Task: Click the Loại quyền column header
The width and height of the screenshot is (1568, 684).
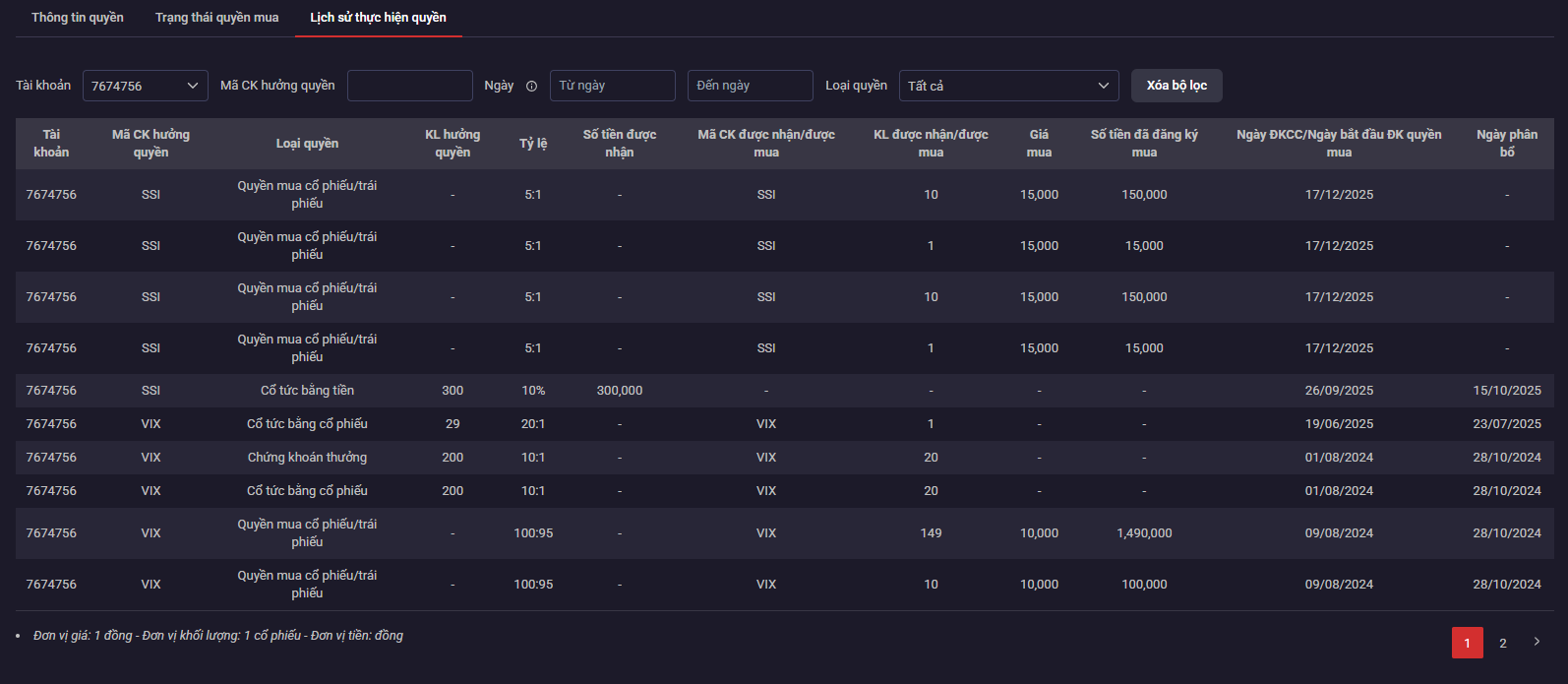Action: 307,144
